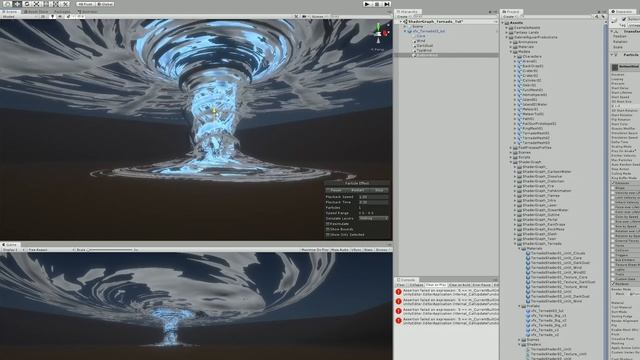Toggle the Renderer module checkbox

[x=613, y=284]
